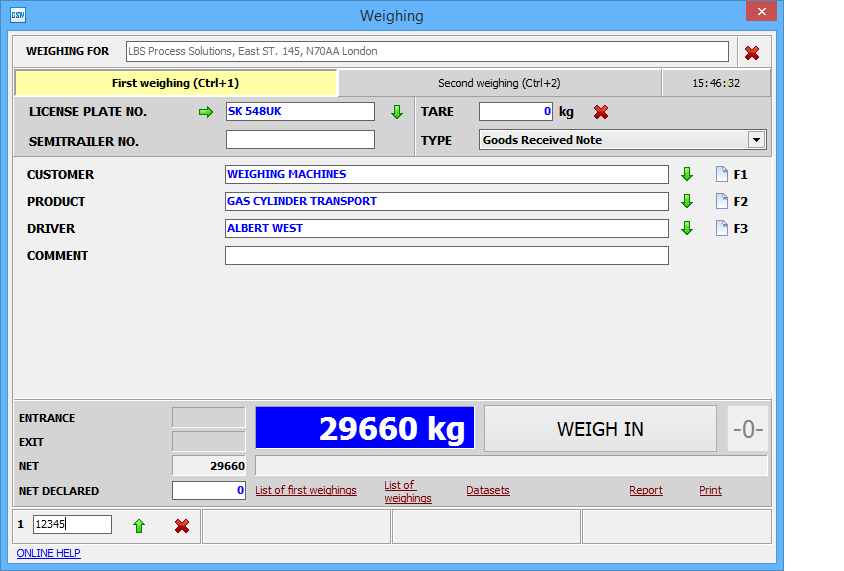This screenshot has width=844, height=571.
Task: Switch to First weighing tab
Action: coord(176,83)
